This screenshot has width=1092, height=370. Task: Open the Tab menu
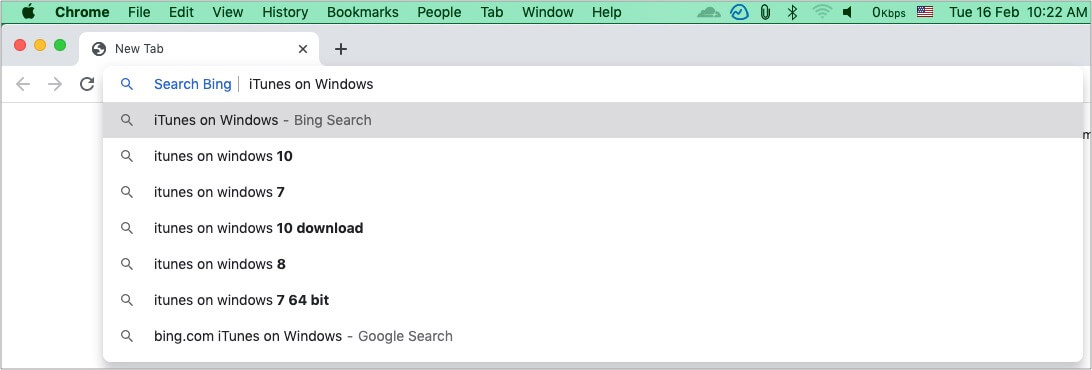pyautogui.click(x=492, y=12)
